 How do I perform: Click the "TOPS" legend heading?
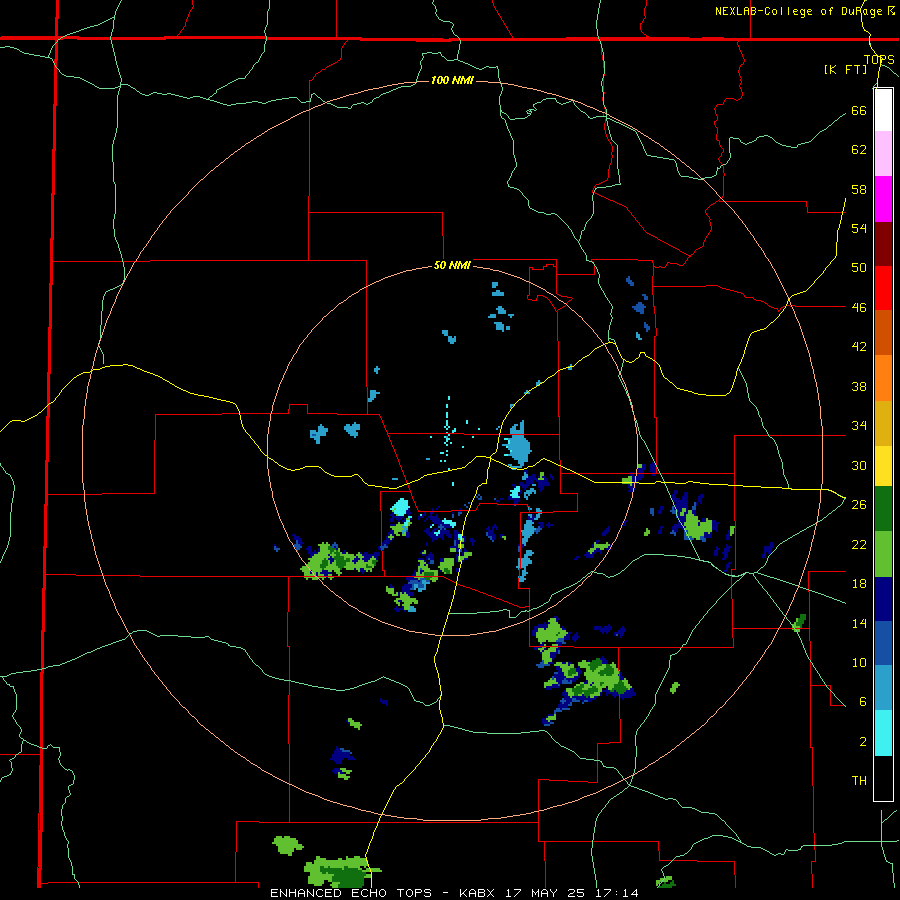coord(879,60)
